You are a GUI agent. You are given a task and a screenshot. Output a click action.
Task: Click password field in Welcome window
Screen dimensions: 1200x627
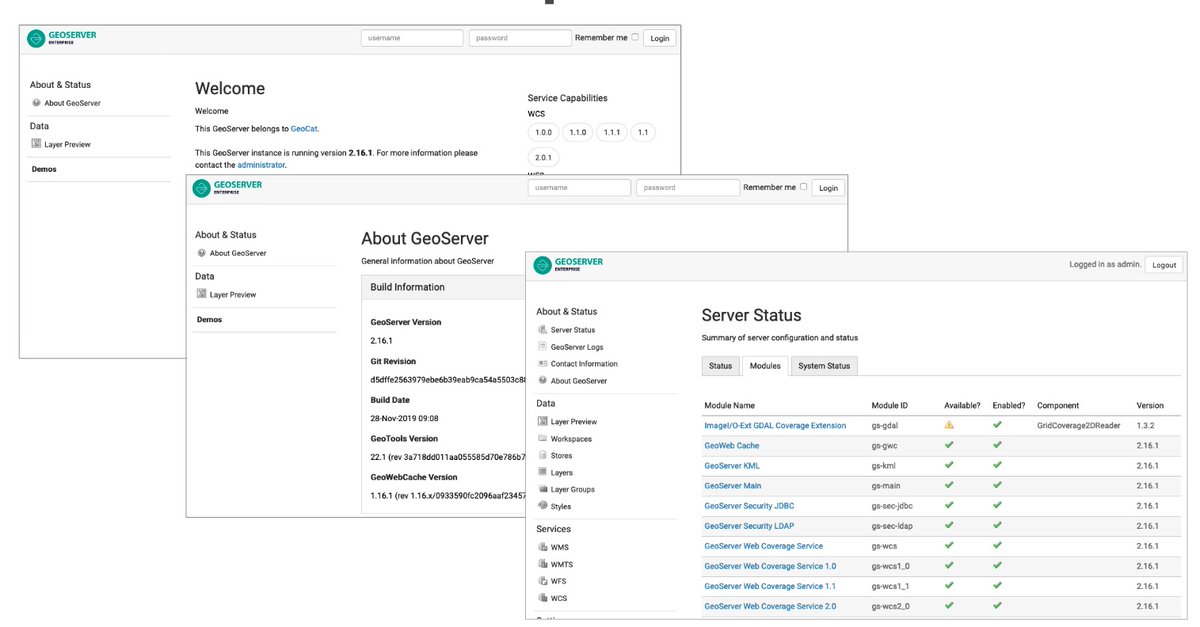[520, 38]
